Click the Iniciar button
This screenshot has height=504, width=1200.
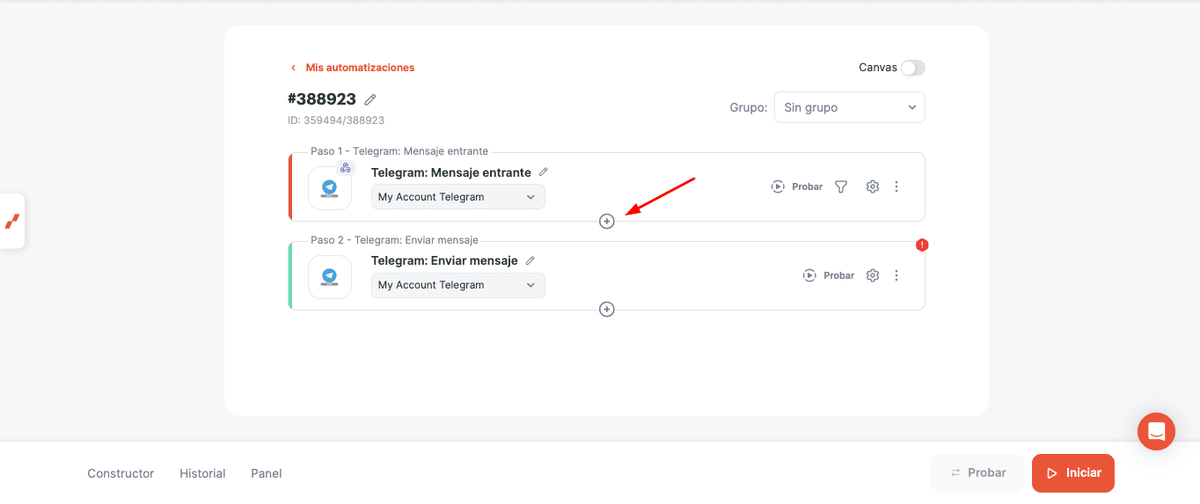(x=1073, y=473)
